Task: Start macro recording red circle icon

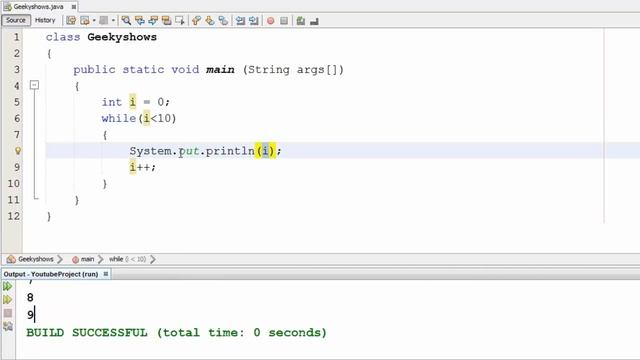Action: click(x=270, y=21)
